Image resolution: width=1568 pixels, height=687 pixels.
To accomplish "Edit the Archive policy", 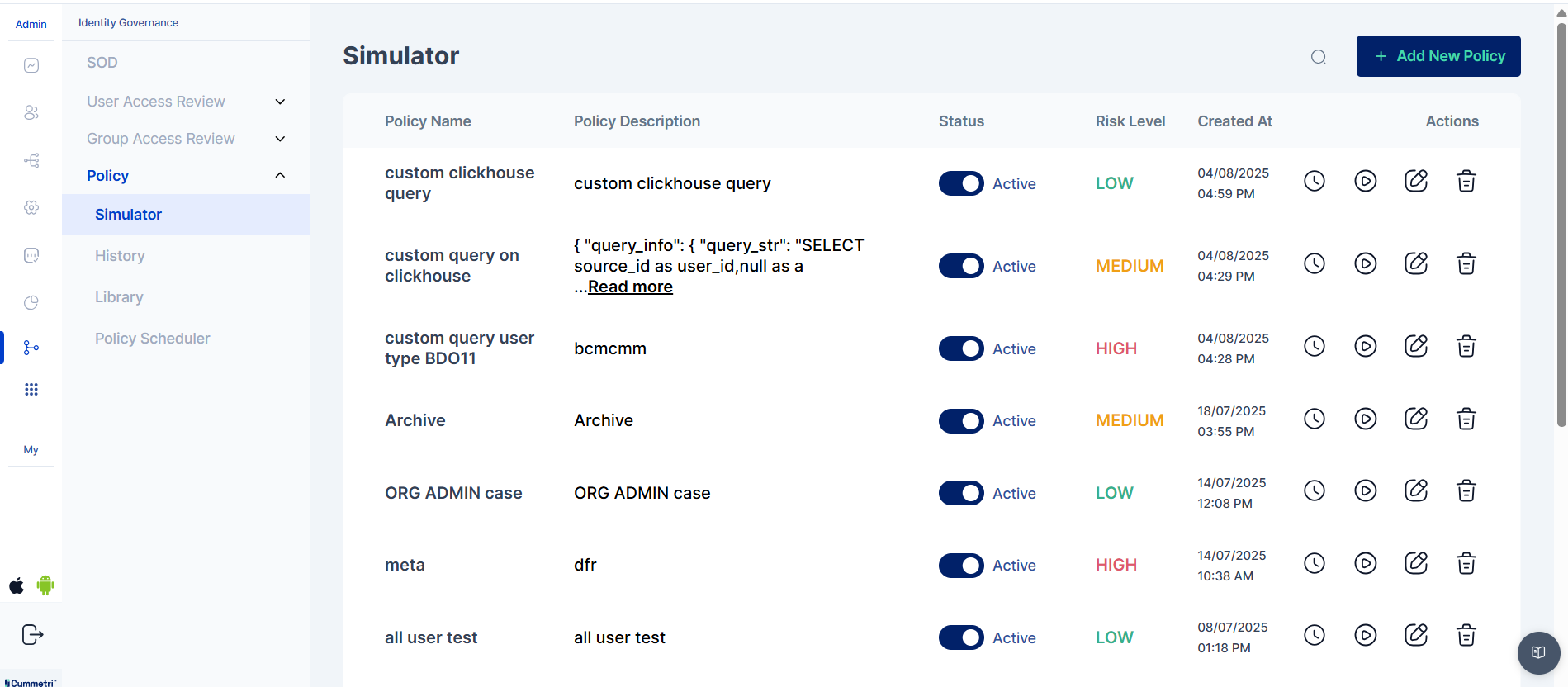I will (1415, 419).
